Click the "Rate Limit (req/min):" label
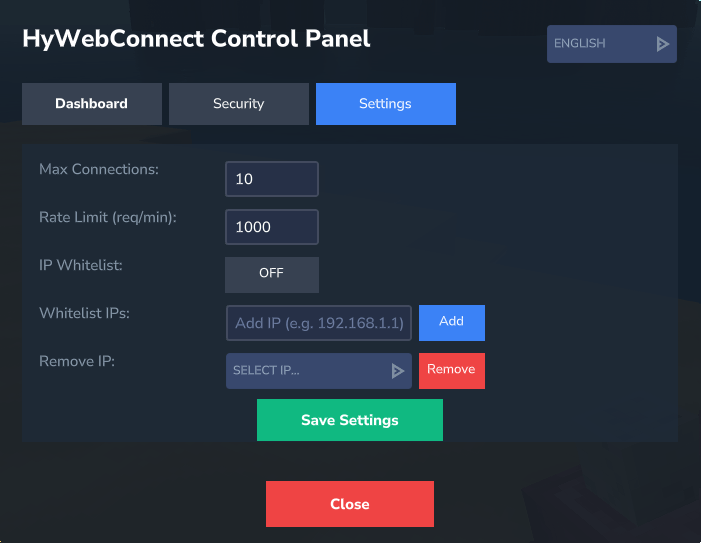The height and width of the screenshot is (543, 701). pyautogui.click(x=108, y=217)
